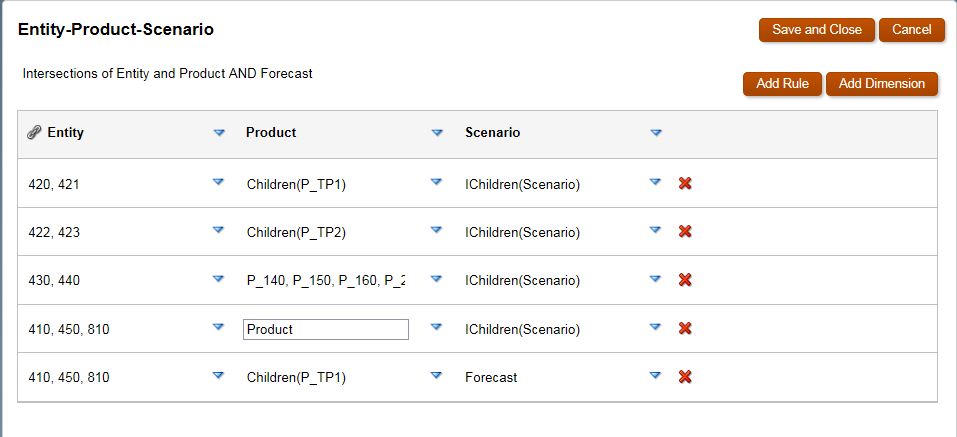Image resolution: width=957 pixels, height=437 pixels.
Task: Click the link icon beside Entity header
Action: click(34, 132)
